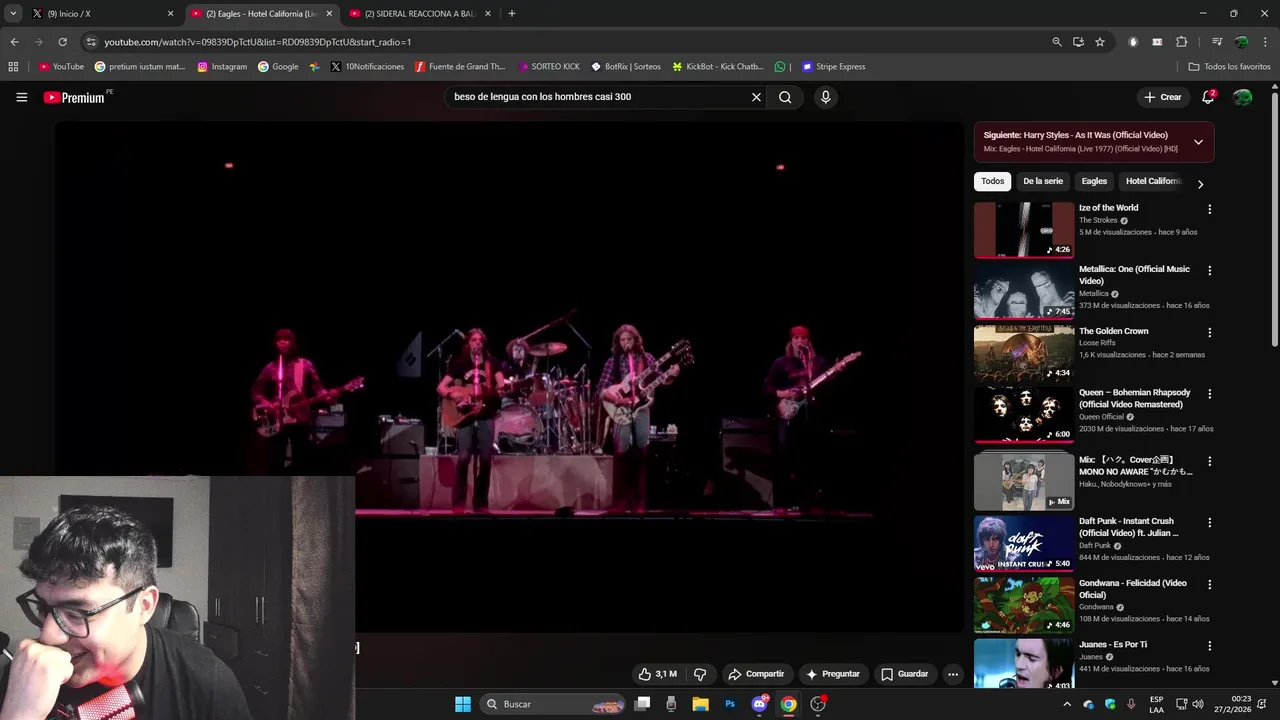1280x720 pixels.
Task: Bookmark this page with star icon
Action: [x=1100, y=42]
